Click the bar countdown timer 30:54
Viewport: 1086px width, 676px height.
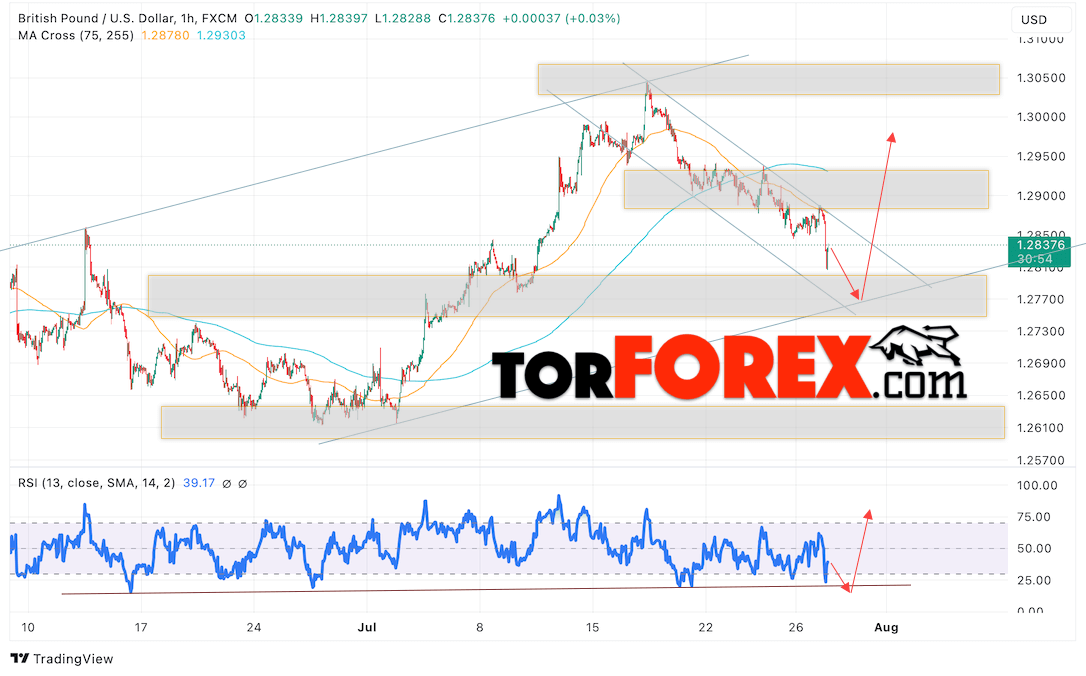pyautogui.click(x=1035, y=259)
